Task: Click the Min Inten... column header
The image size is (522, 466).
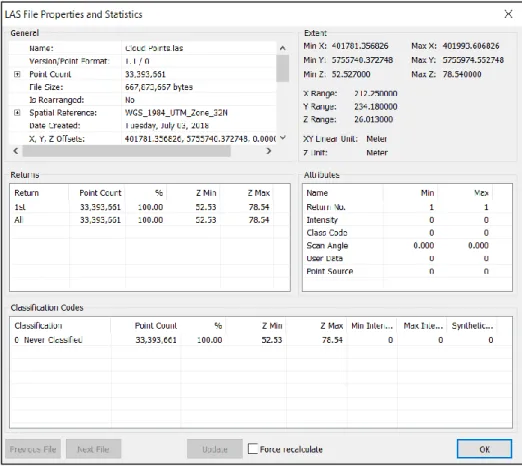Action: tap(372, 326)
